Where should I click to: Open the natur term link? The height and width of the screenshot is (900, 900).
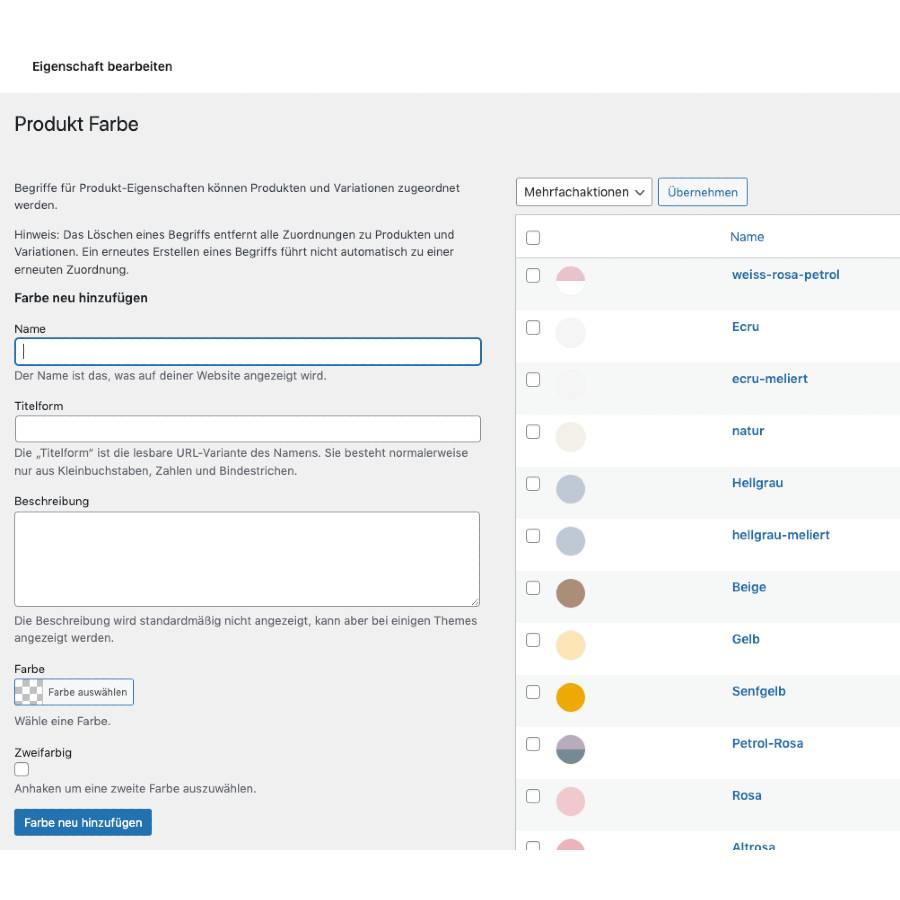[x=748, y=431]
